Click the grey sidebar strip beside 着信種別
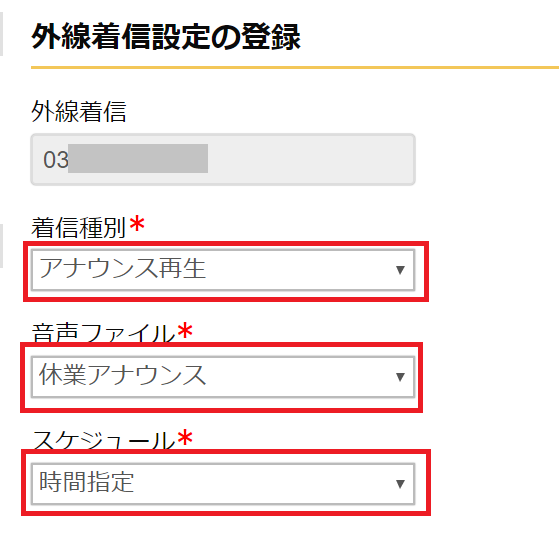Image resolution: width=559 pixels, height=540 pixels. [1, 246]
